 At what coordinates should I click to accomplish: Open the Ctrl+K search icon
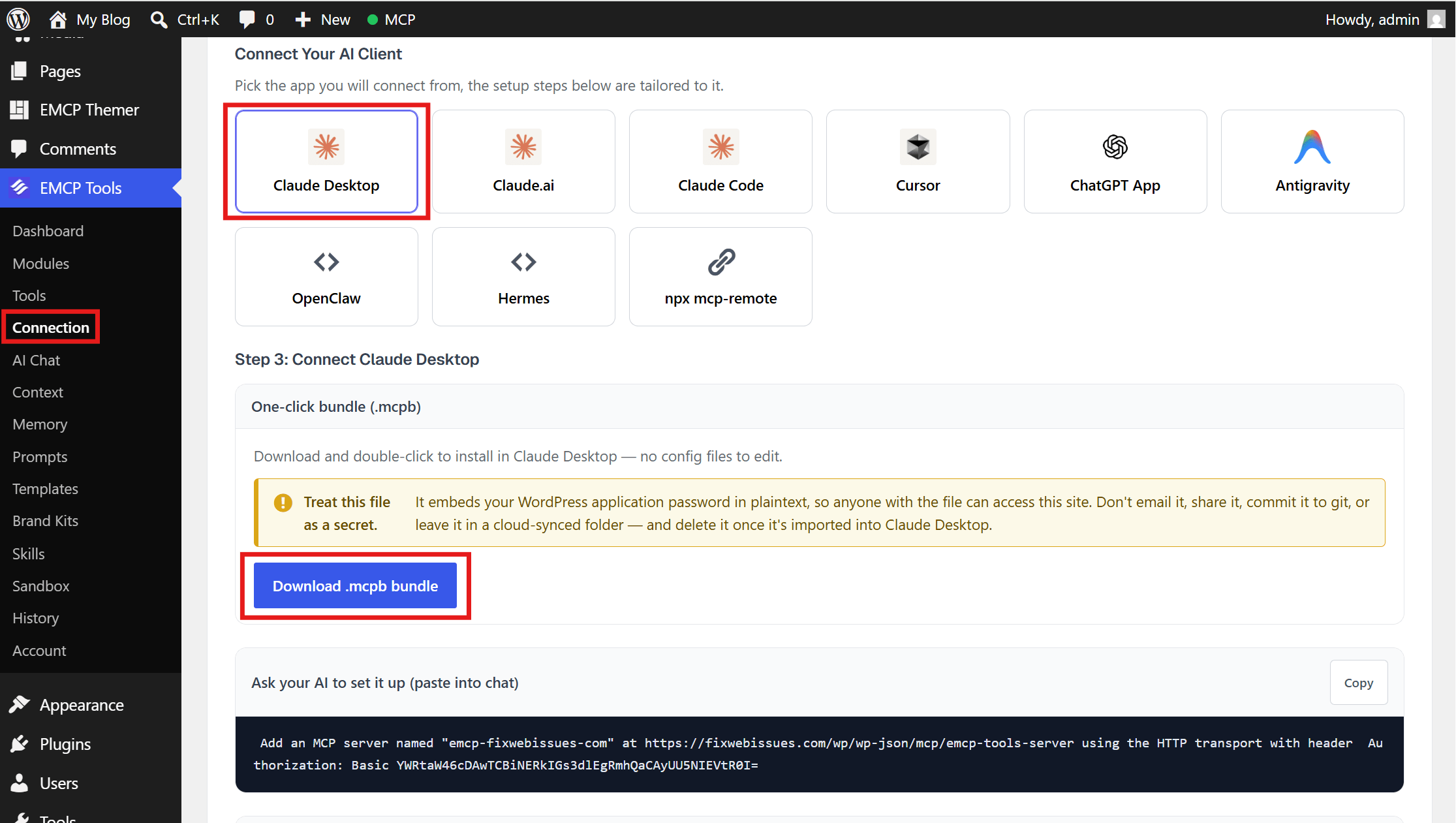159,20
